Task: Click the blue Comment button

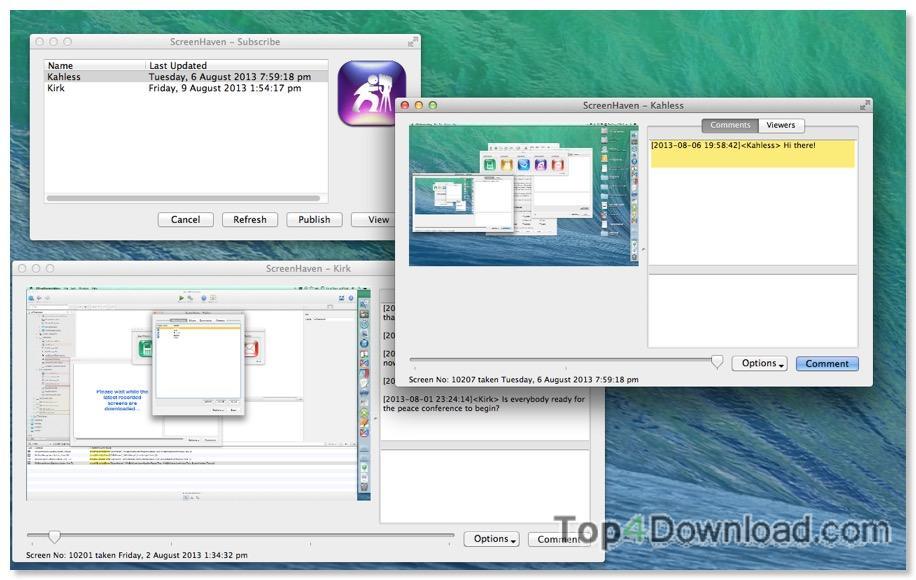Action: 827,363
